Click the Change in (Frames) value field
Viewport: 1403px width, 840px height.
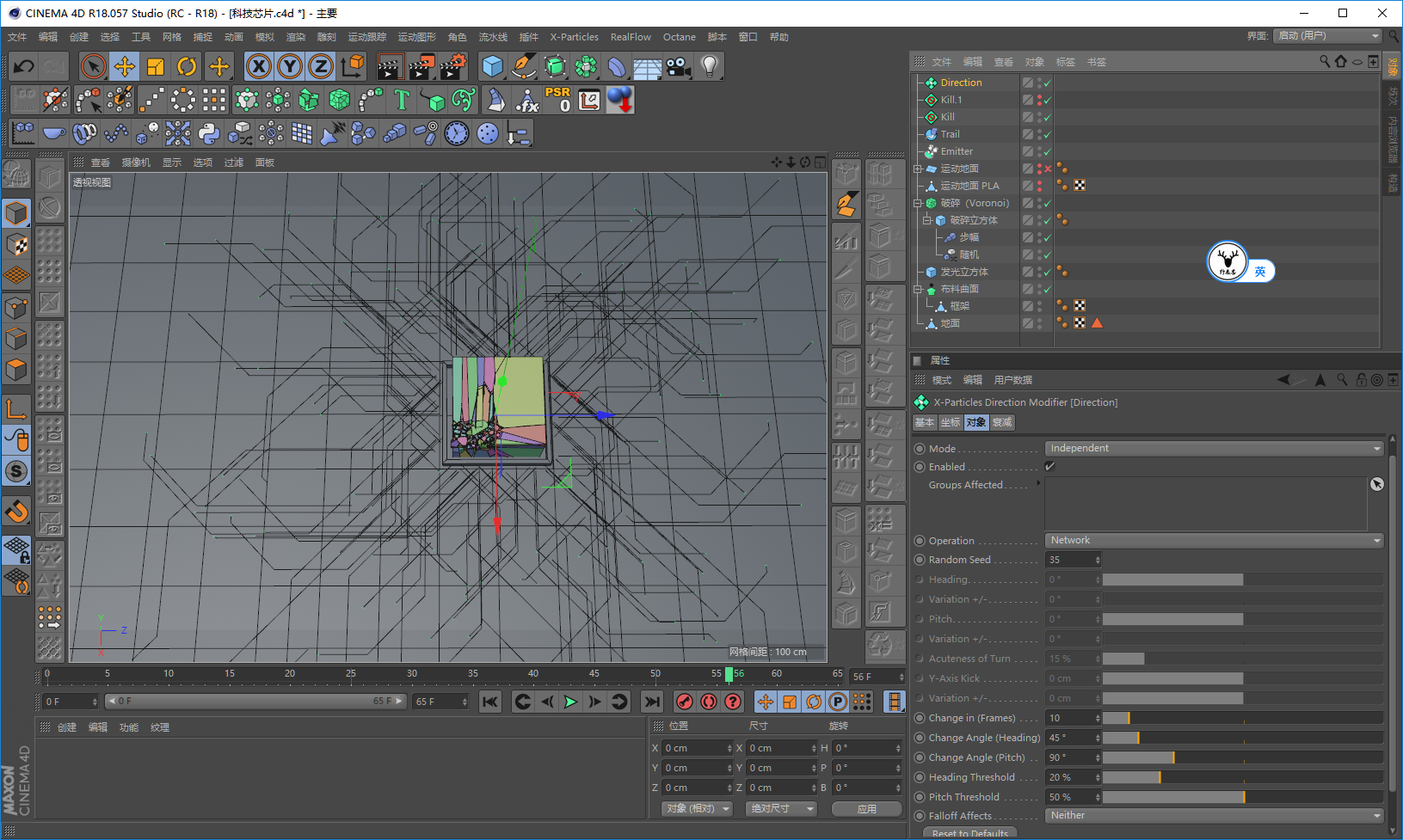[x=1073, y=718]
